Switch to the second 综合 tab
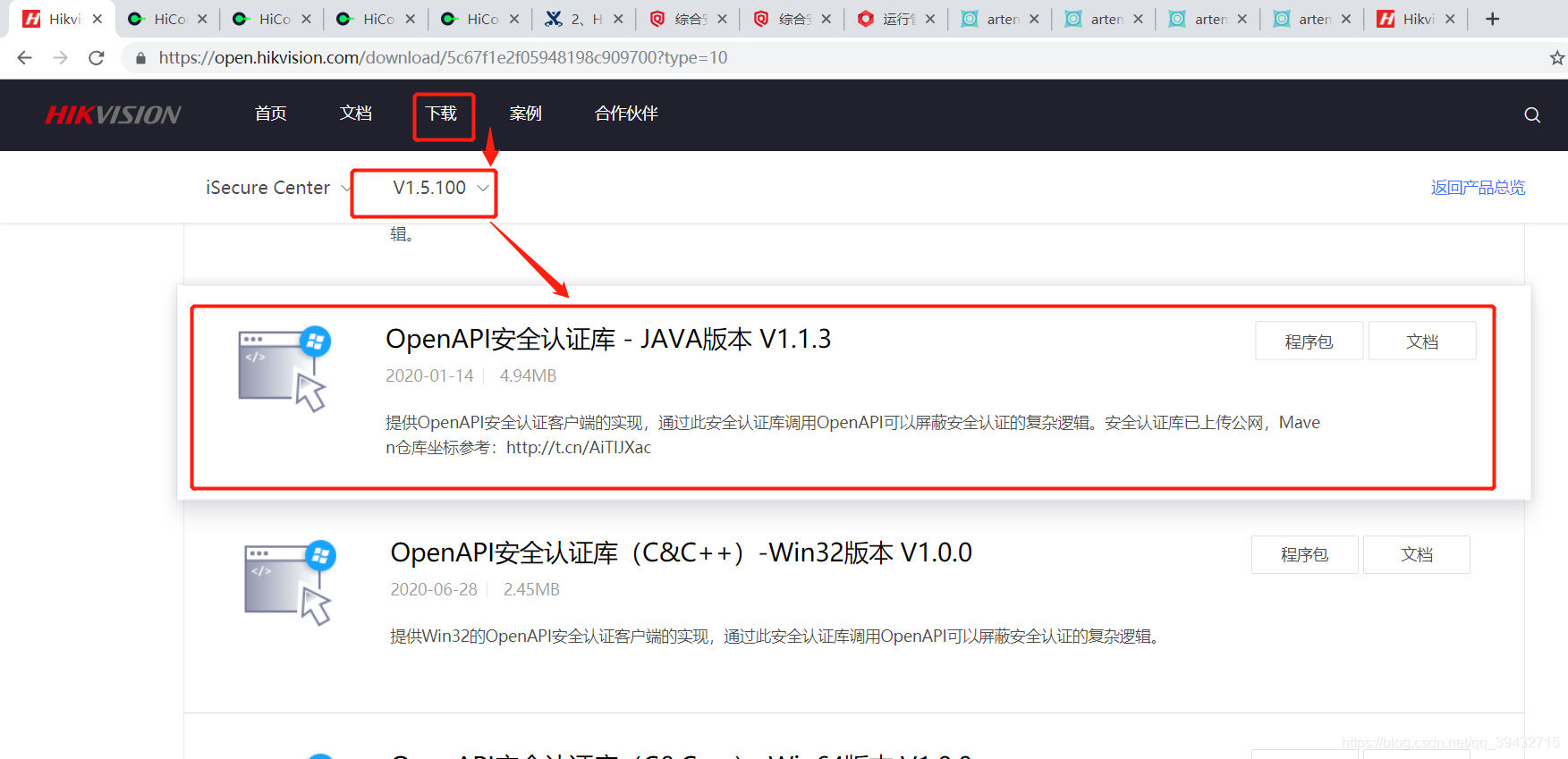 point(792,19)
